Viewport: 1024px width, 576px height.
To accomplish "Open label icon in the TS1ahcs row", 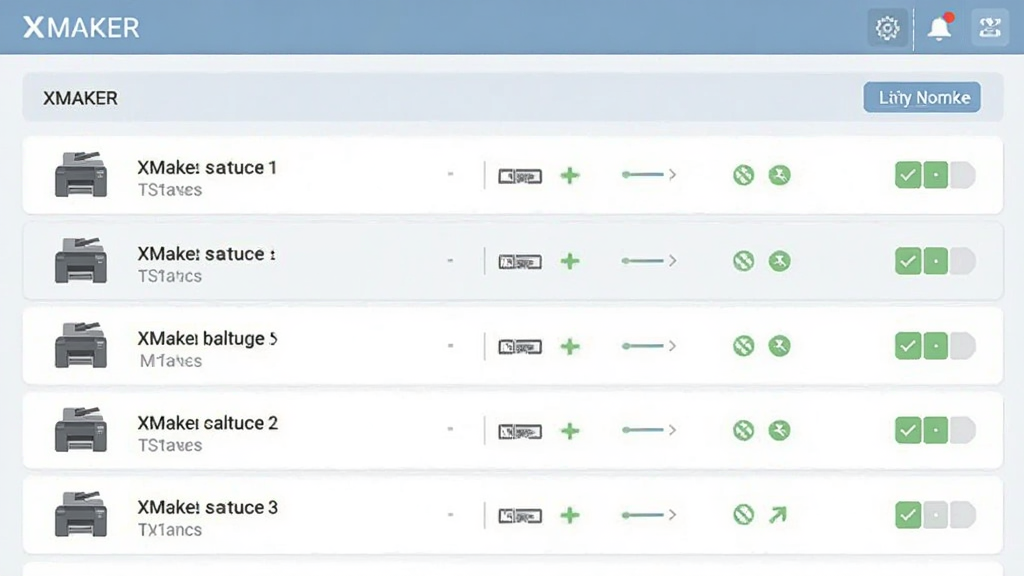I will point(520,262).
